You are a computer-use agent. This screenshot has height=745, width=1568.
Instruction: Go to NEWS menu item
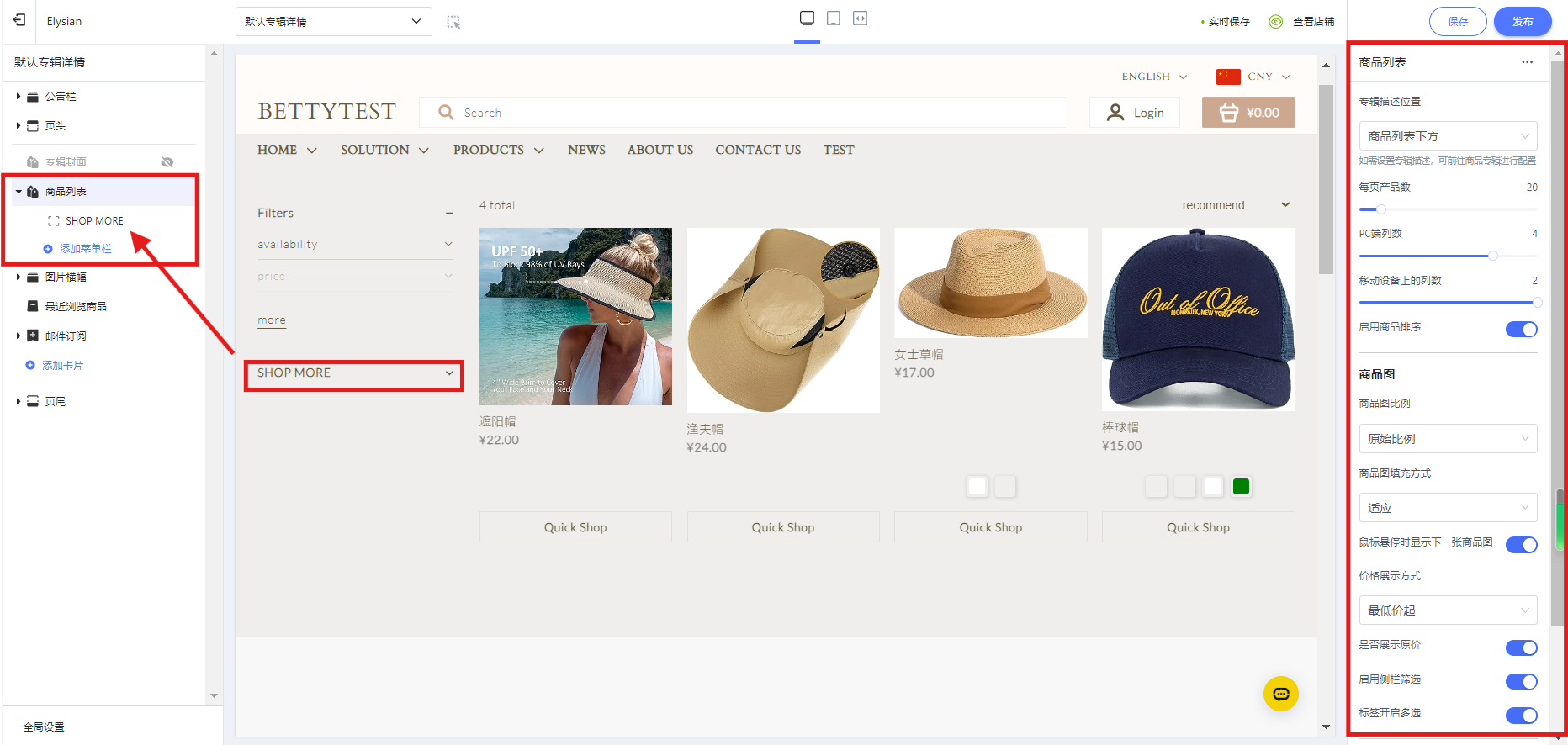click(x=586, y=150)
